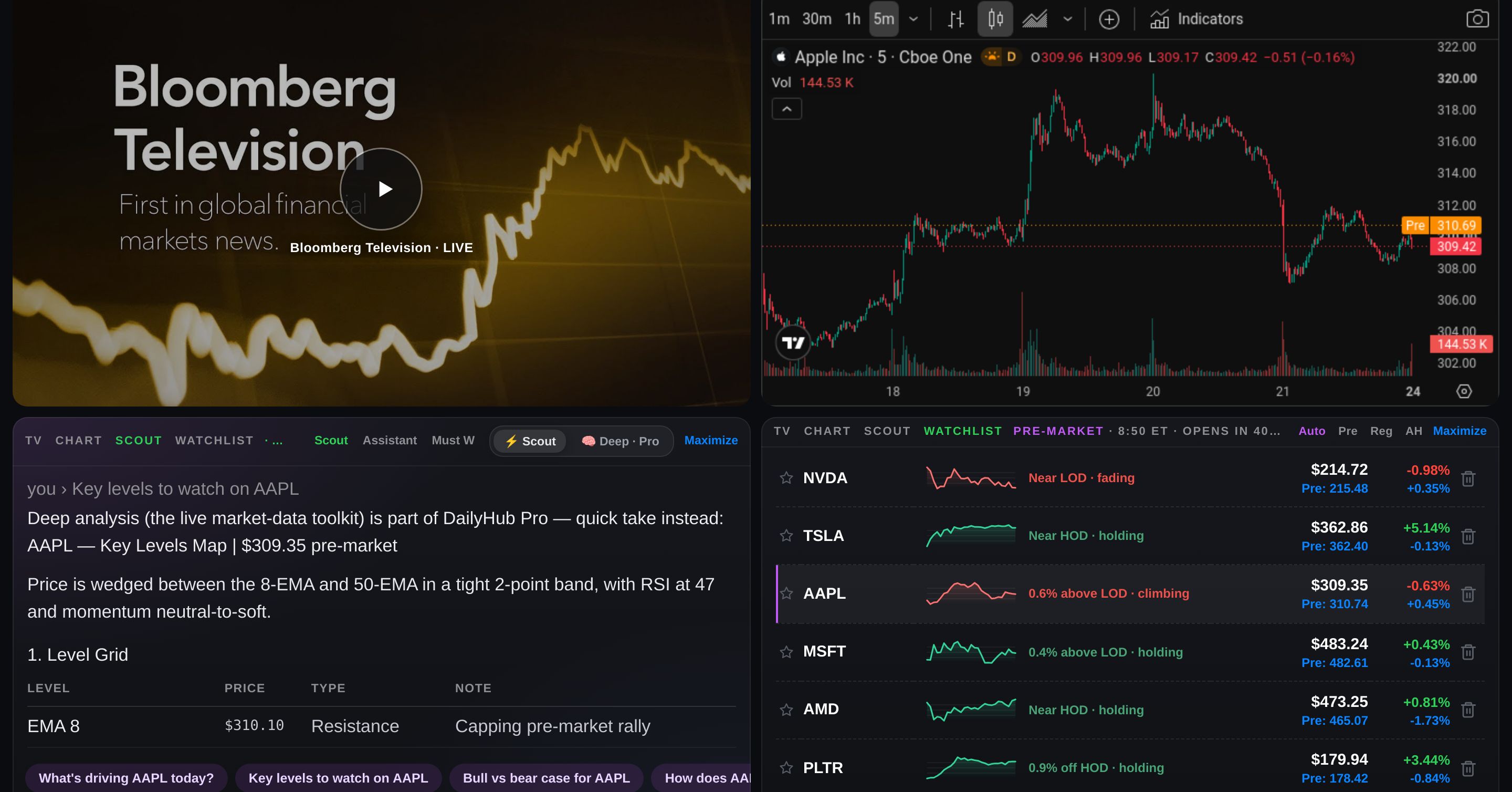1512x792 pixels.
Task: Click the 'Bull vs bear case for AAPL' chip
Action: point(546,778)
